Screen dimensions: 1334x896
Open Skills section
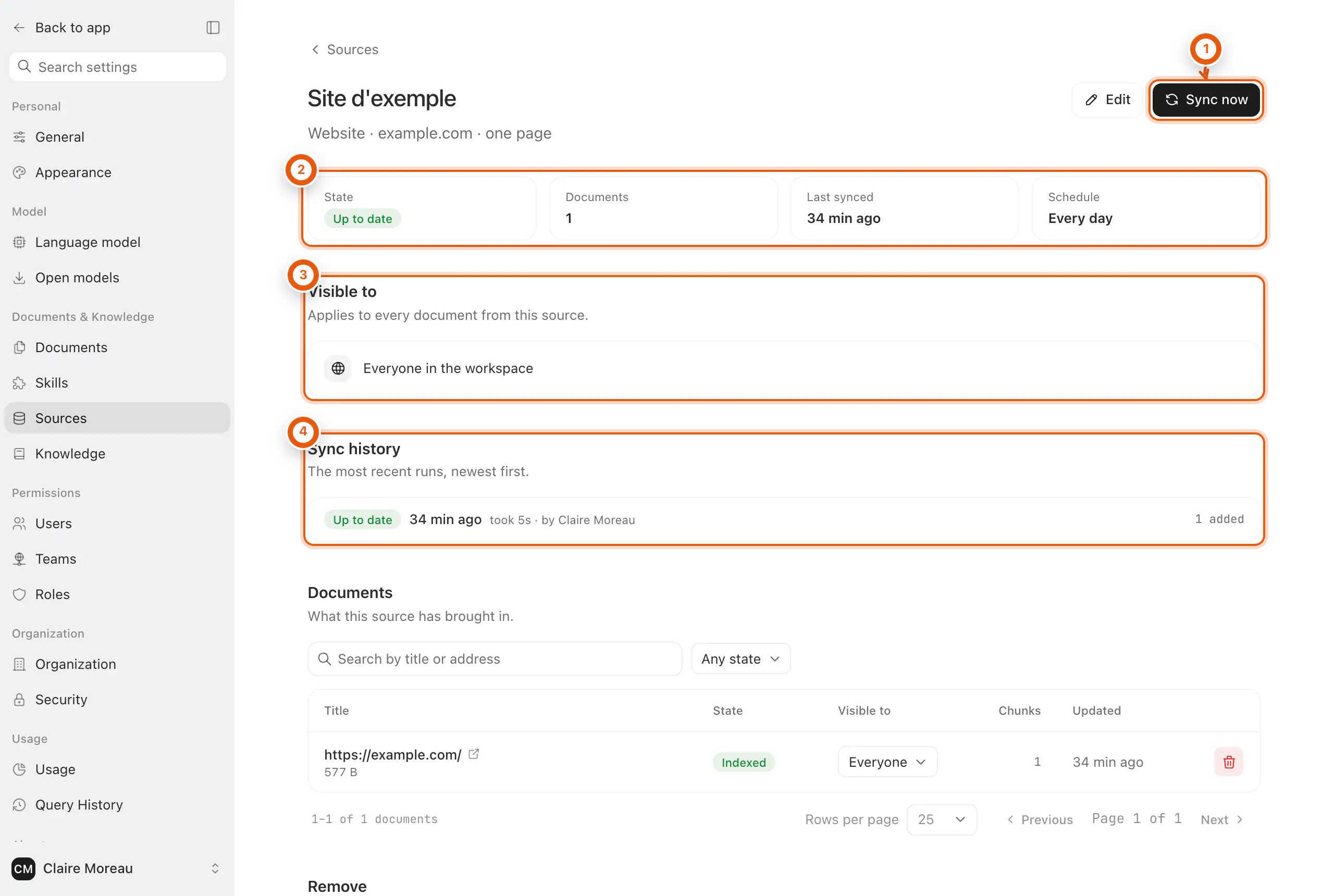(117, 383)
